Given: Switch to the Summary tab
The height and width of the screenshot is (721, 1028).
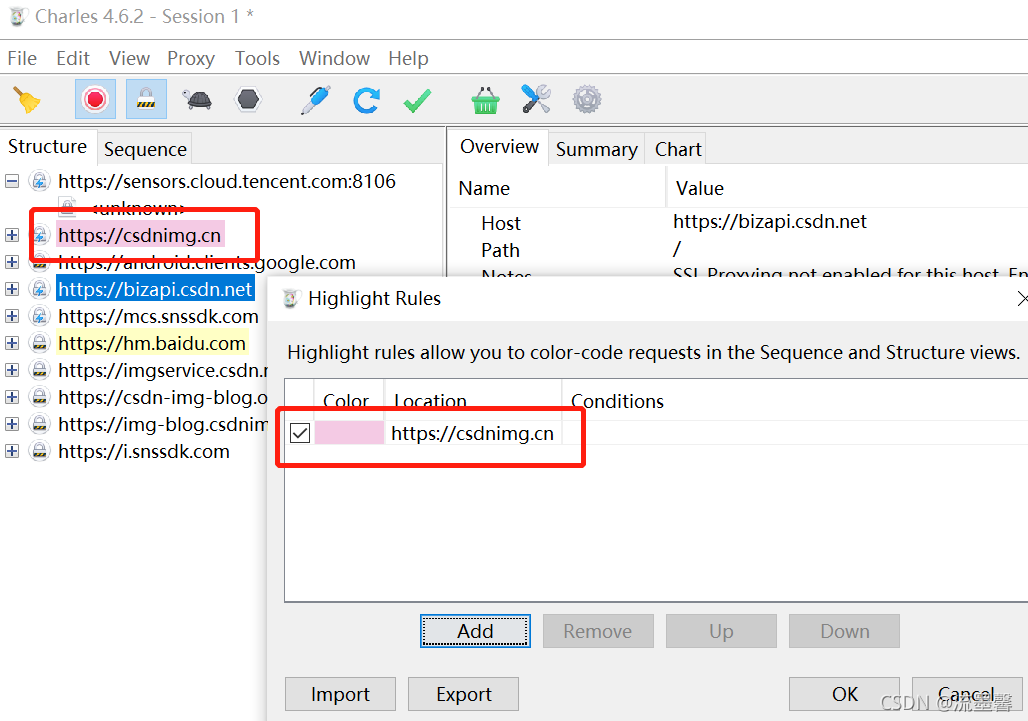Looking at the screenshot, I should point(597,149).
